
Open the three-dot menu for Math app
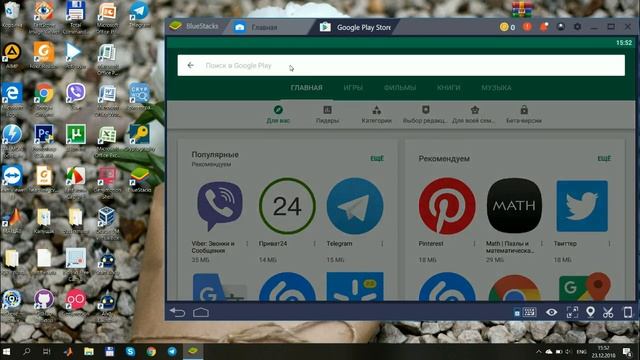click(x=542, y=244)
